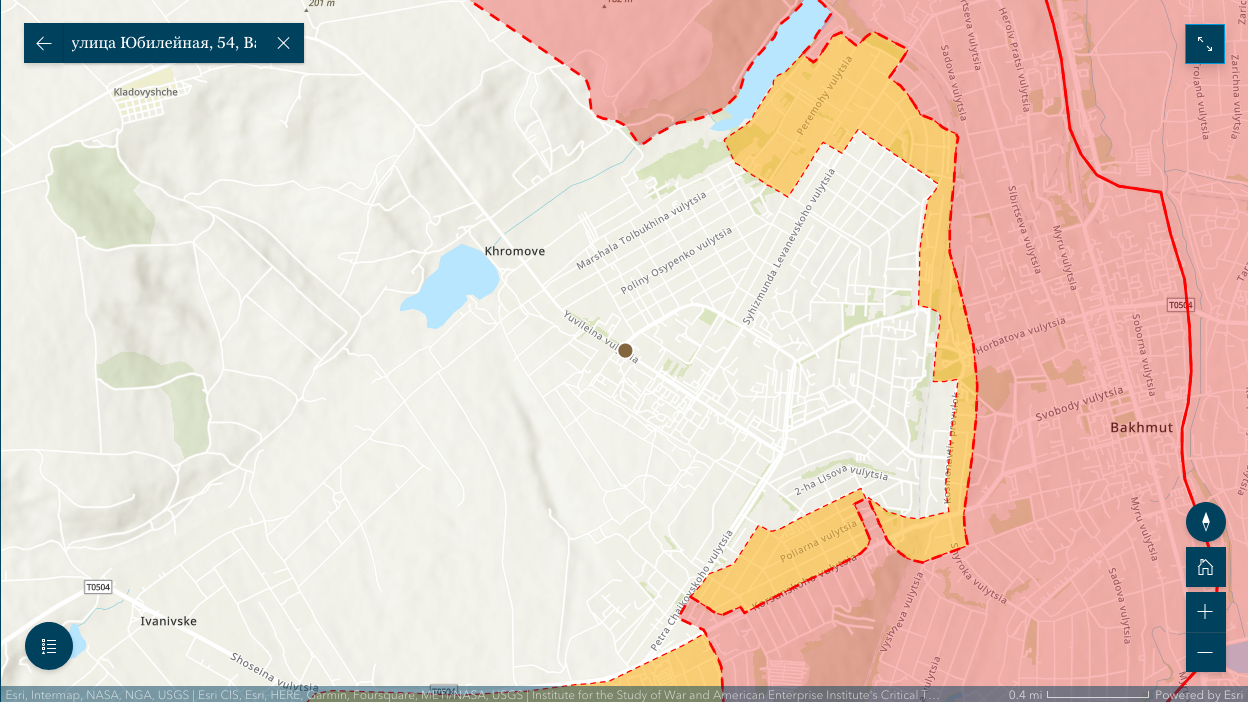Click the Bakhmut city label
The image size is (1248, 702).
(1141, 428)
